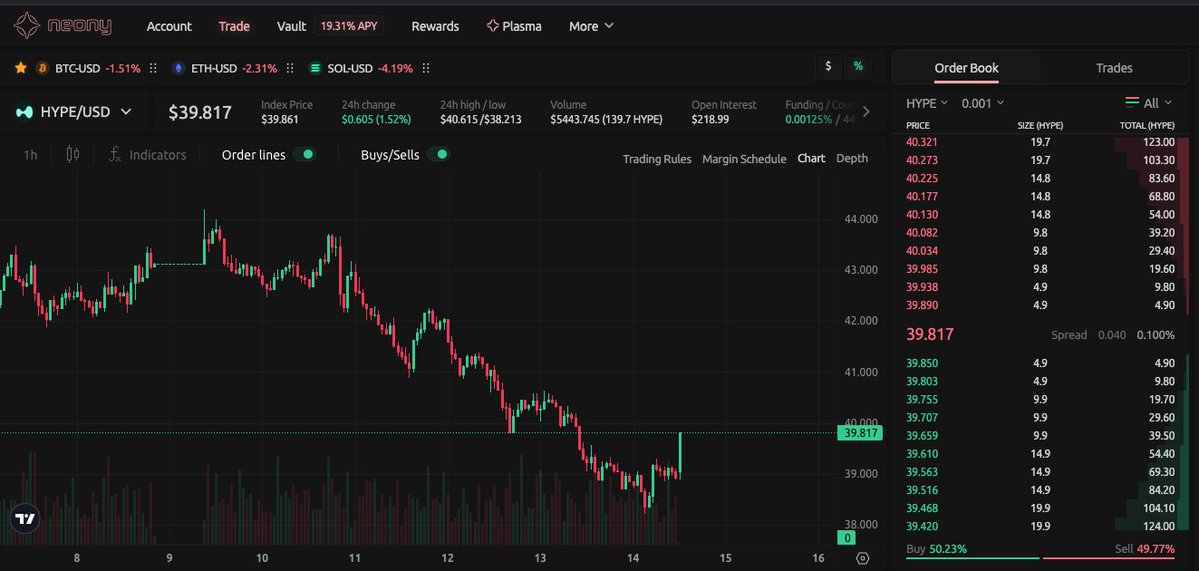Switch to the Order Book tab
Screen dimensions: 1199x571
point(967,68)
